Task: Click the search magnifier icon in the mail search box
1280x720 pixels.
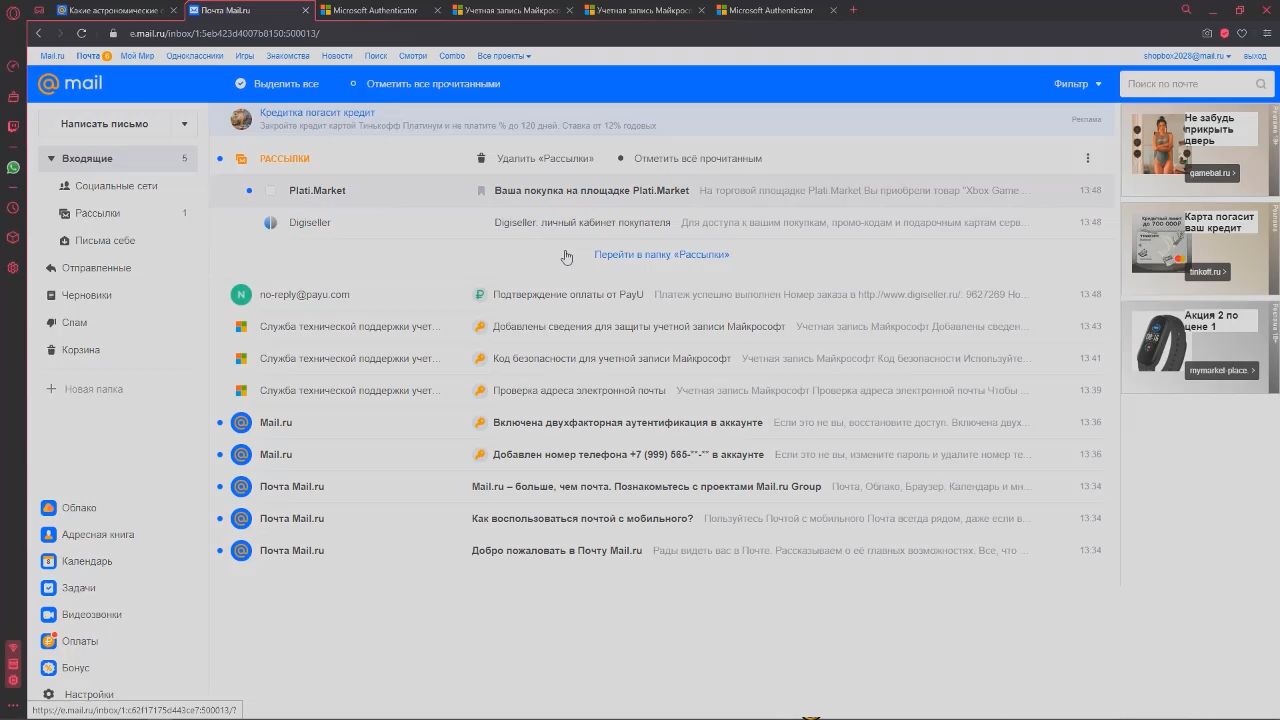Action: click(x=1261, y=84)
